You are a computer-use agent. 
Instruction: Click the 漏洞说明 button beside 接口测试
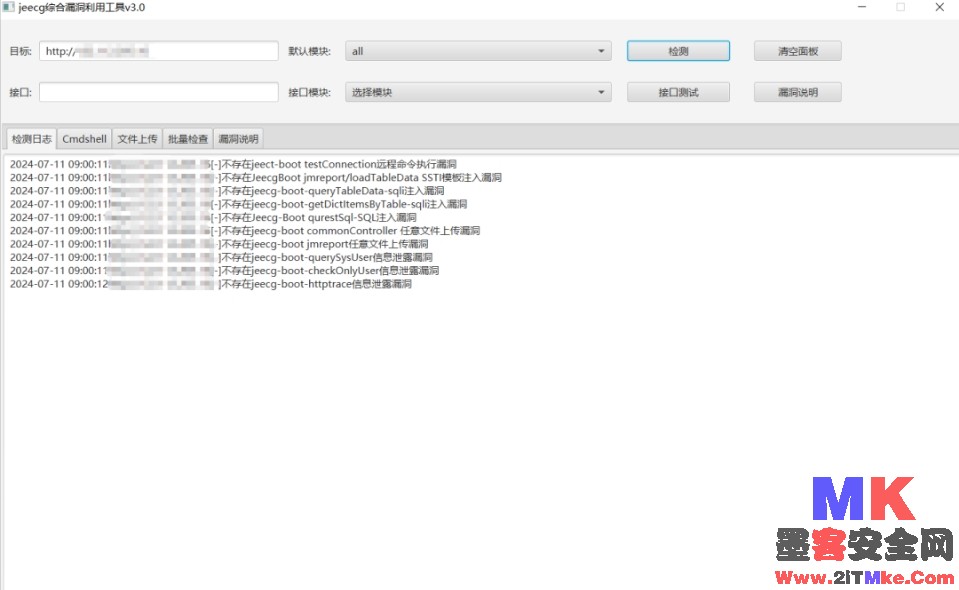click(x=798, y=92)
